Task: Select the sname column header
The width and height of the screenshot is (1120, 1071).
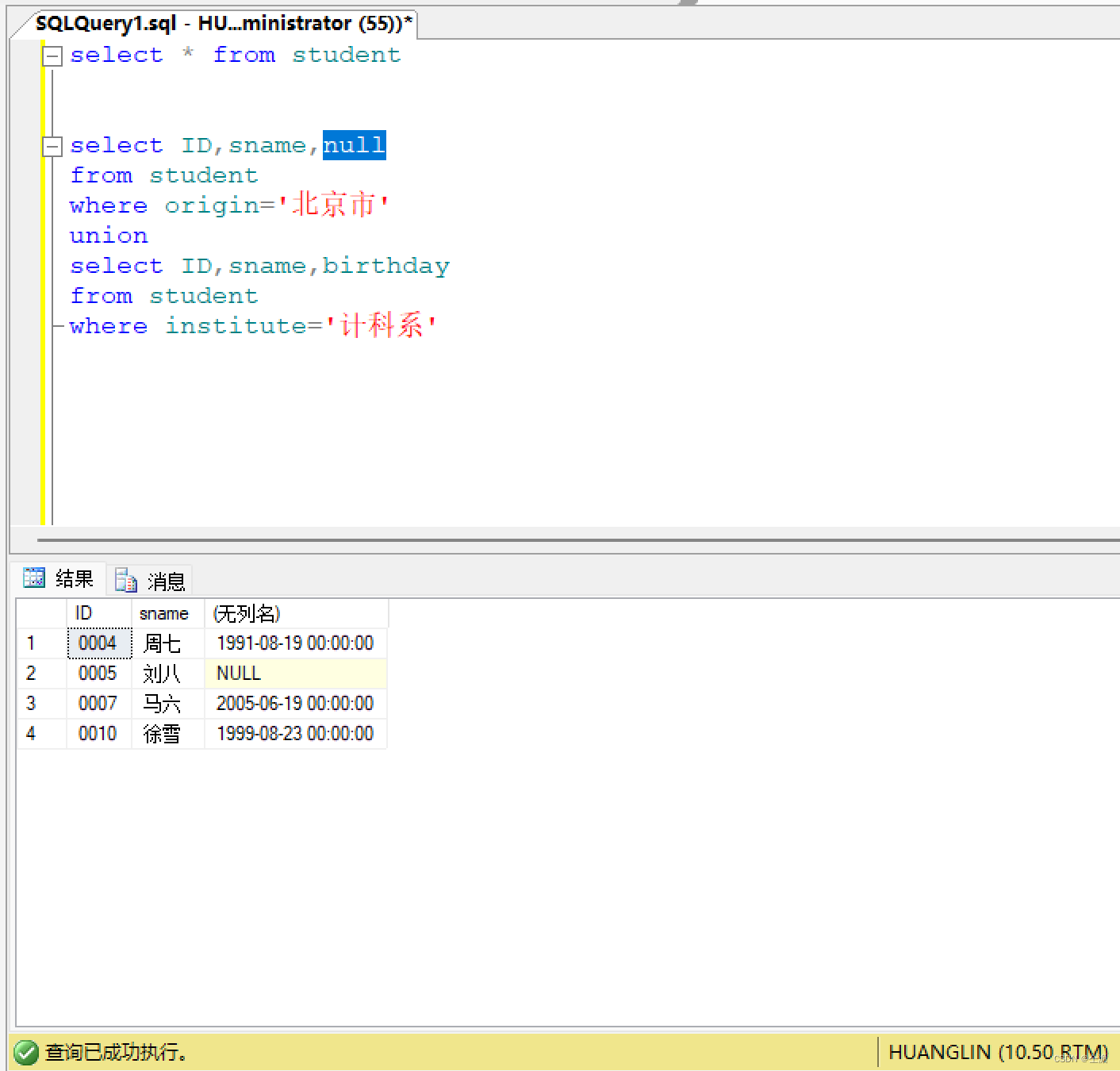Action: pos(168,613)
